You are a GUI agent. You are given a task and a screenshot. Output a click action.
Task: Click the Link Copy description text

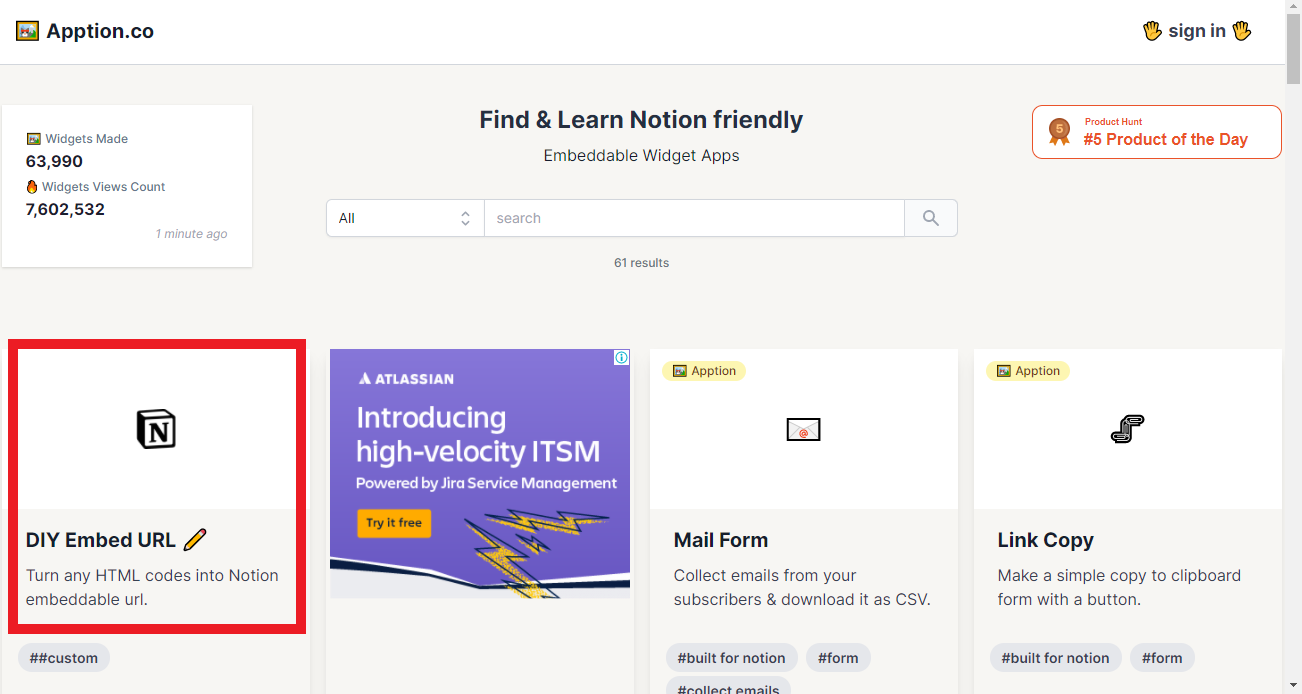(1119, 588)
